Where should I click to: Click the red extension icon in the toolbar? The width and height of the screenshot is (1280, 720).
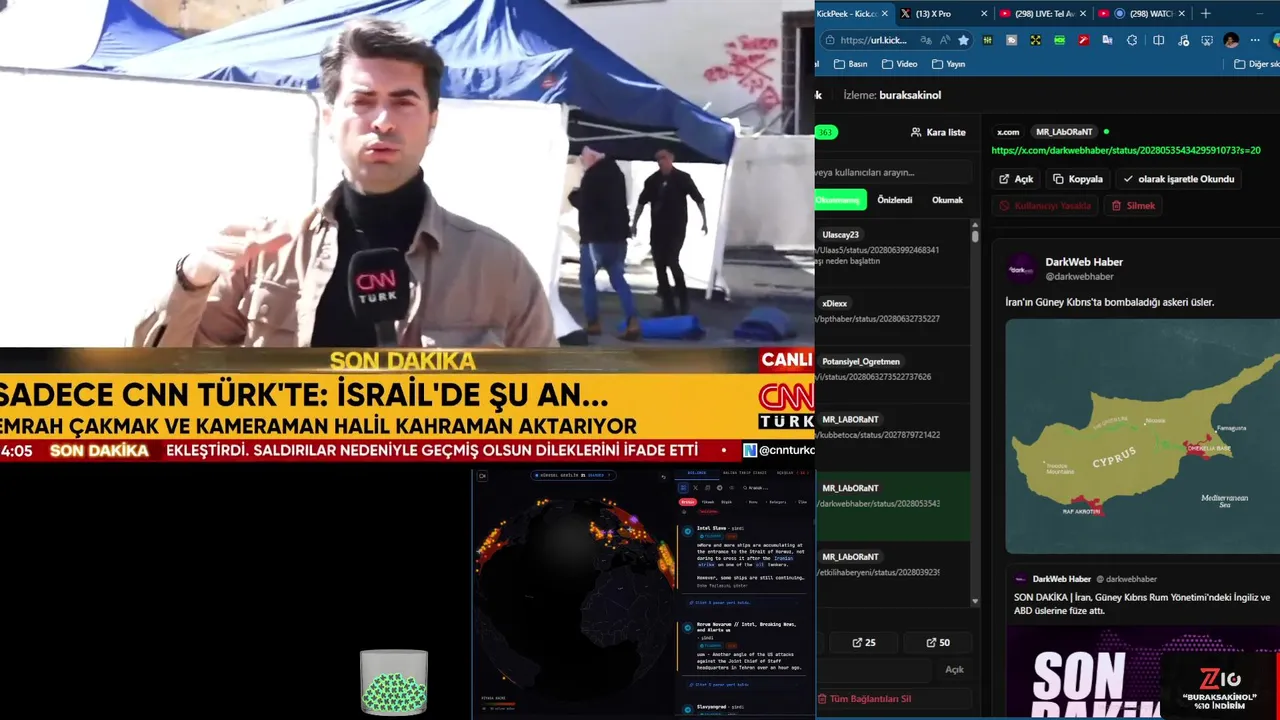click(1083, 40)
